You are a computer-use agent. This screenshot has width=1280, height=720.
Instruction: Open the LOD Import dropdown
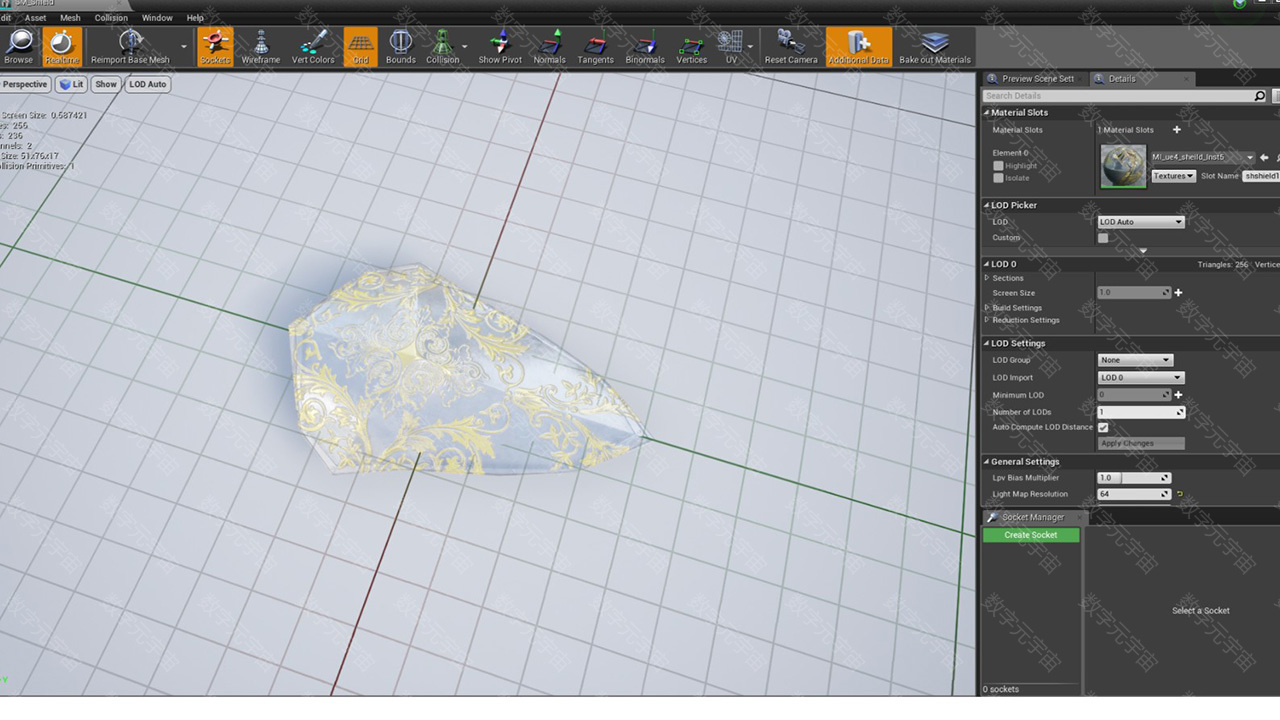[1141, 378]
